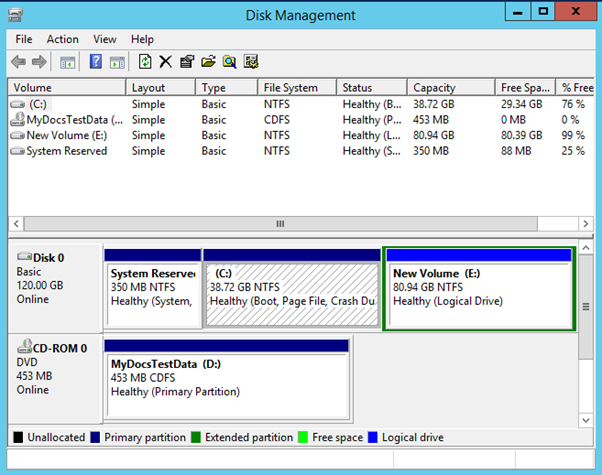Image resolution: width=602 pixels, height=475 pixels.
Task: Click the CDFS file system cell
Action: [276, 120]
